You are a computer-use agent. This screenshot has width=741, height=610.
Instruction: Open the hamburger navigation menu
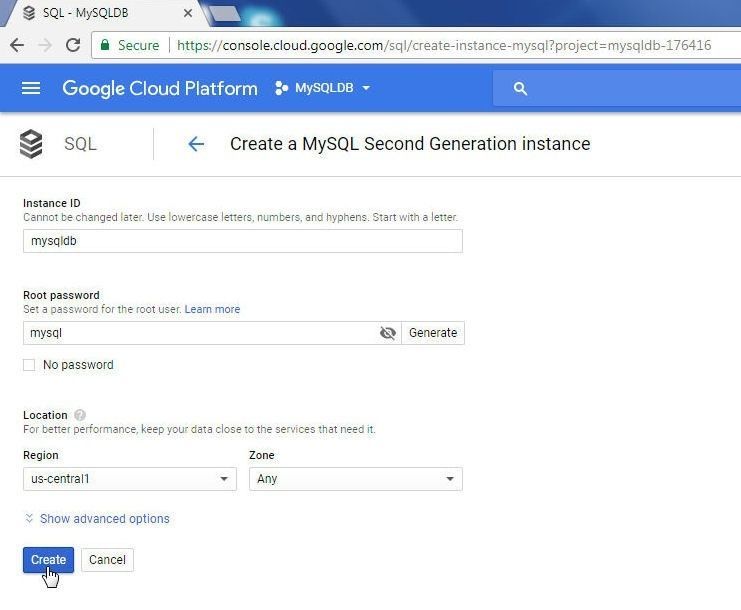point(31,88)
